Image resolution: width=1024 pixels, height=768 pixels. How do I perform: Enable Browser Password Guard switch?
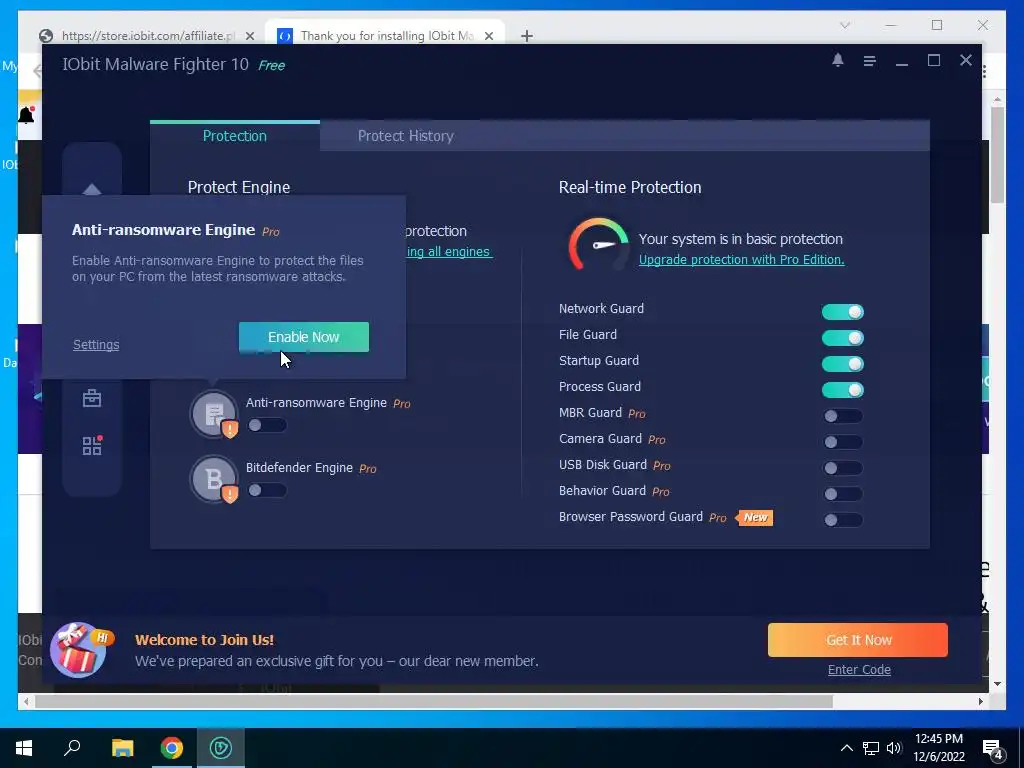(x=842, y=520)
